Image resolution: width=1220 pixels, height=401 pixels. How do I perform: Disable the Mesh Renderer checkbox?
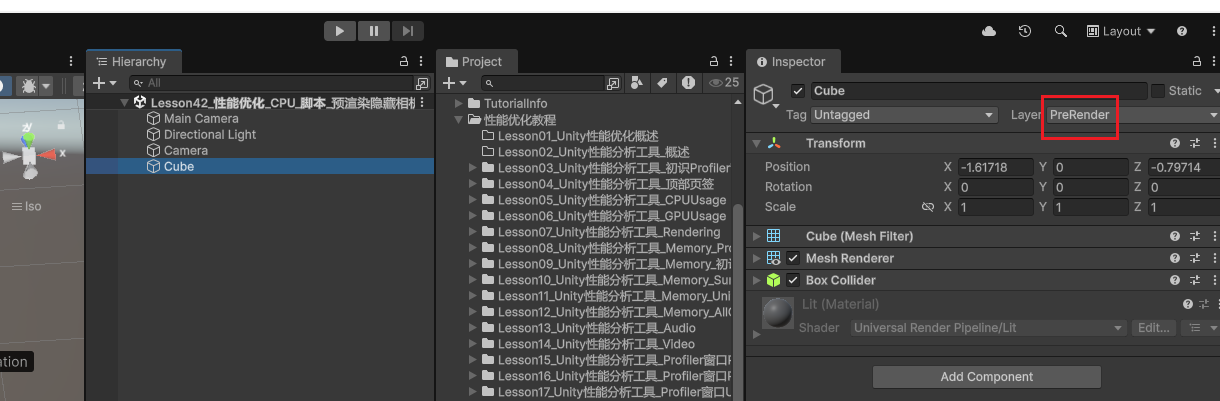pos(793,258)
